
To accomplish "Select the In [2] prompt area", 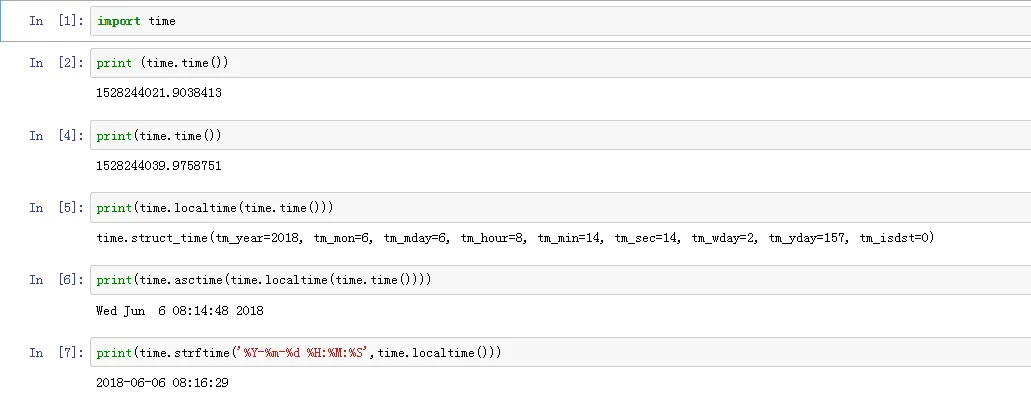I will coord(57,63).
